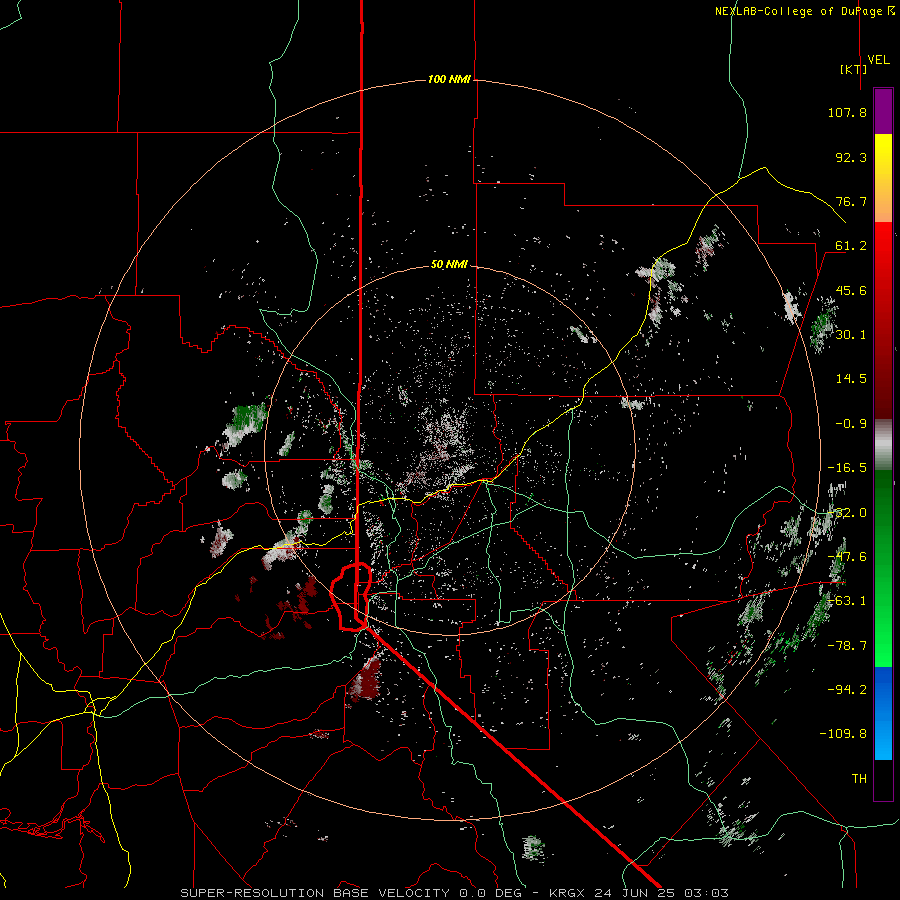Select the 14.5 velocity scale value

tap(851, 379)
